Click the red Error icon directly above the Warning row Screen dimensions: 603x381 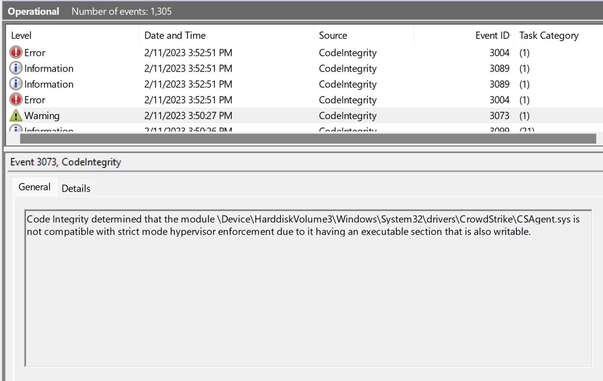click(16, 100)
